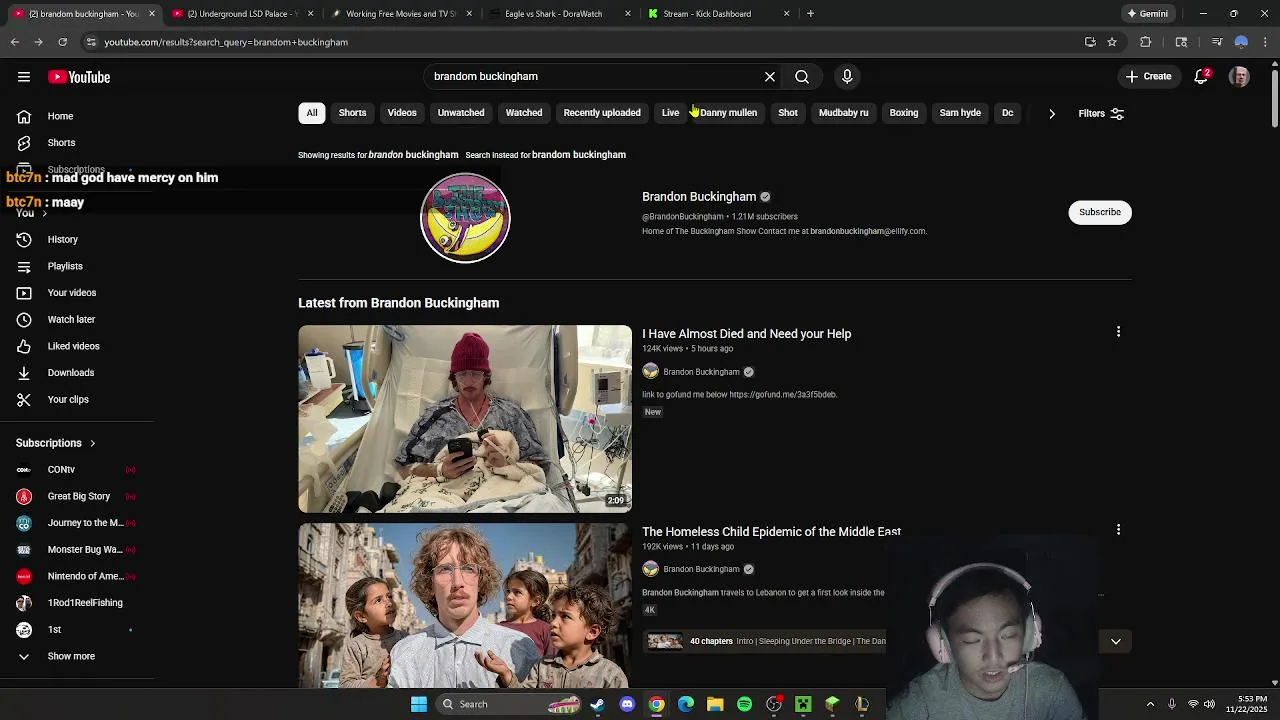Open the YouTube hamburger guide menu
Viewport: 1280px width, 720px height.
click(24, 77)
